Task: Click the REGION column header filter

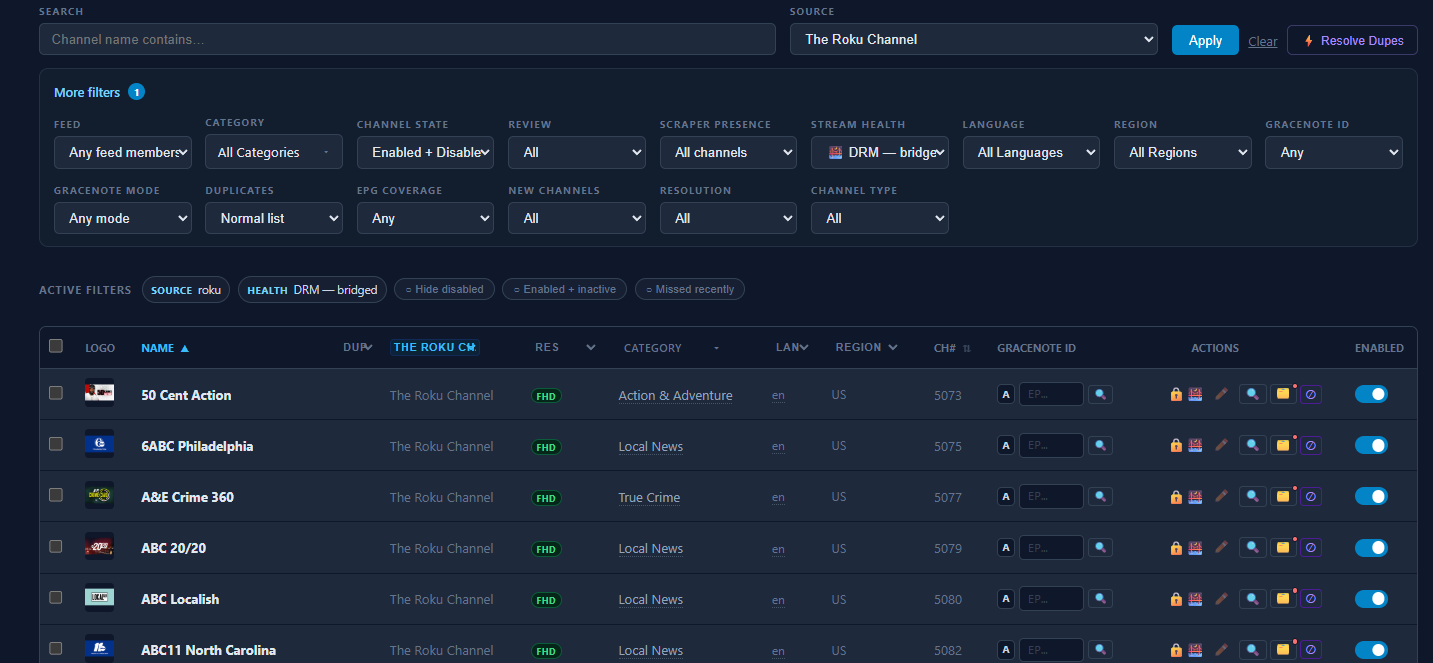Action: pyautogui.click(x=866, y=347)
